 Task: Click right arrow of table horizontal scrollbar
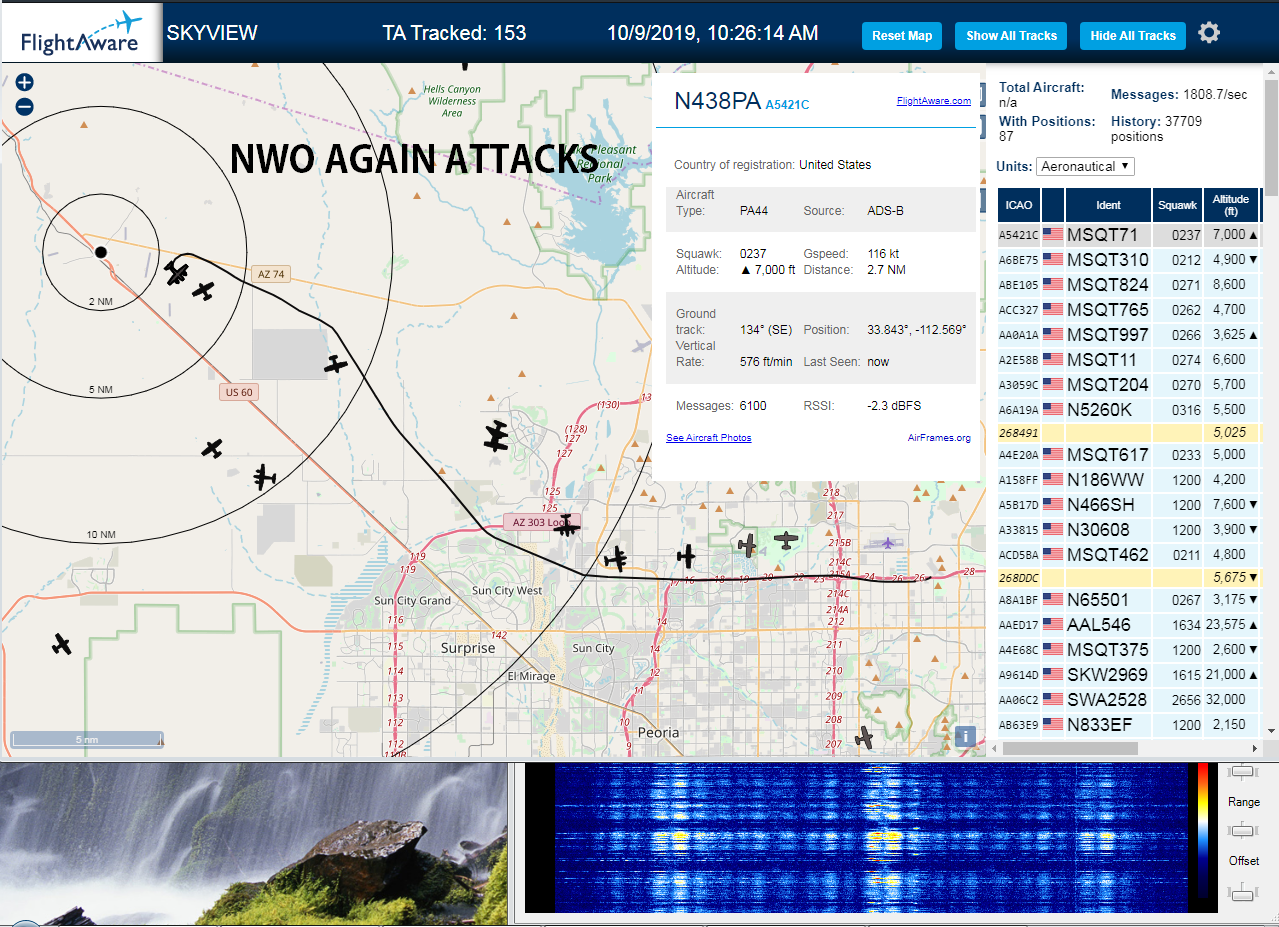pos(1255,748)
